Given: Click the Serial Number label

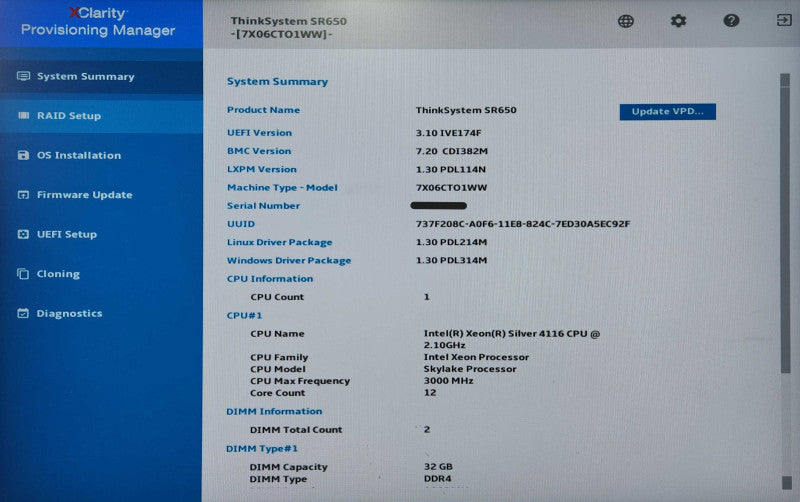Looking at the screenshot, I should 263,206.
